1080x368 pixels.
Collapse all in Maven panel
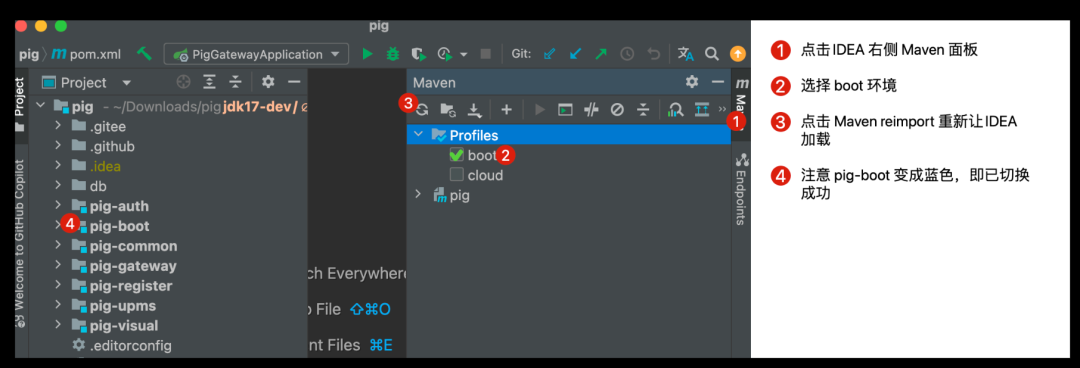[x=643, y=109]
